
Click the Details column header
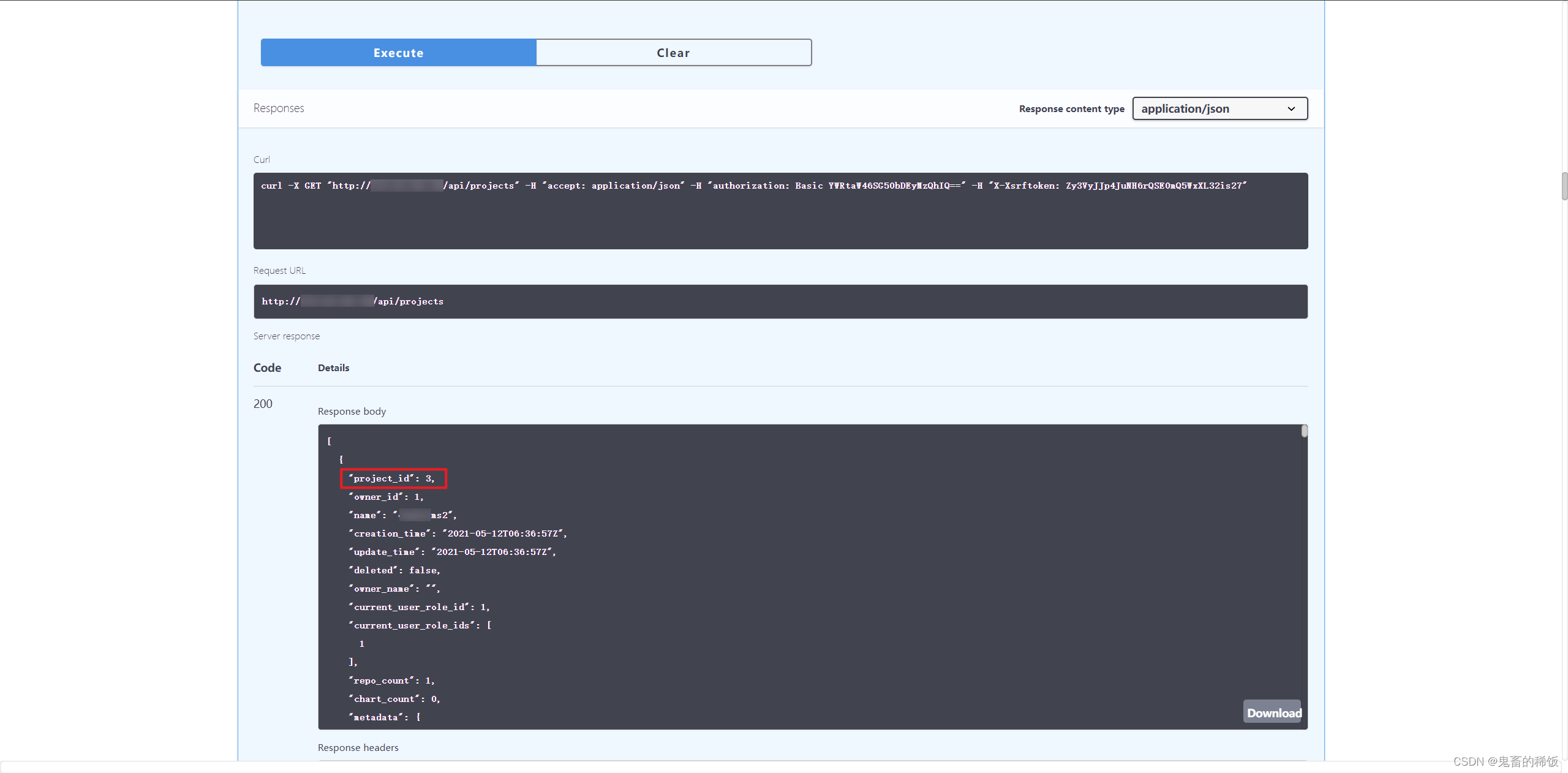pos(334,368)
